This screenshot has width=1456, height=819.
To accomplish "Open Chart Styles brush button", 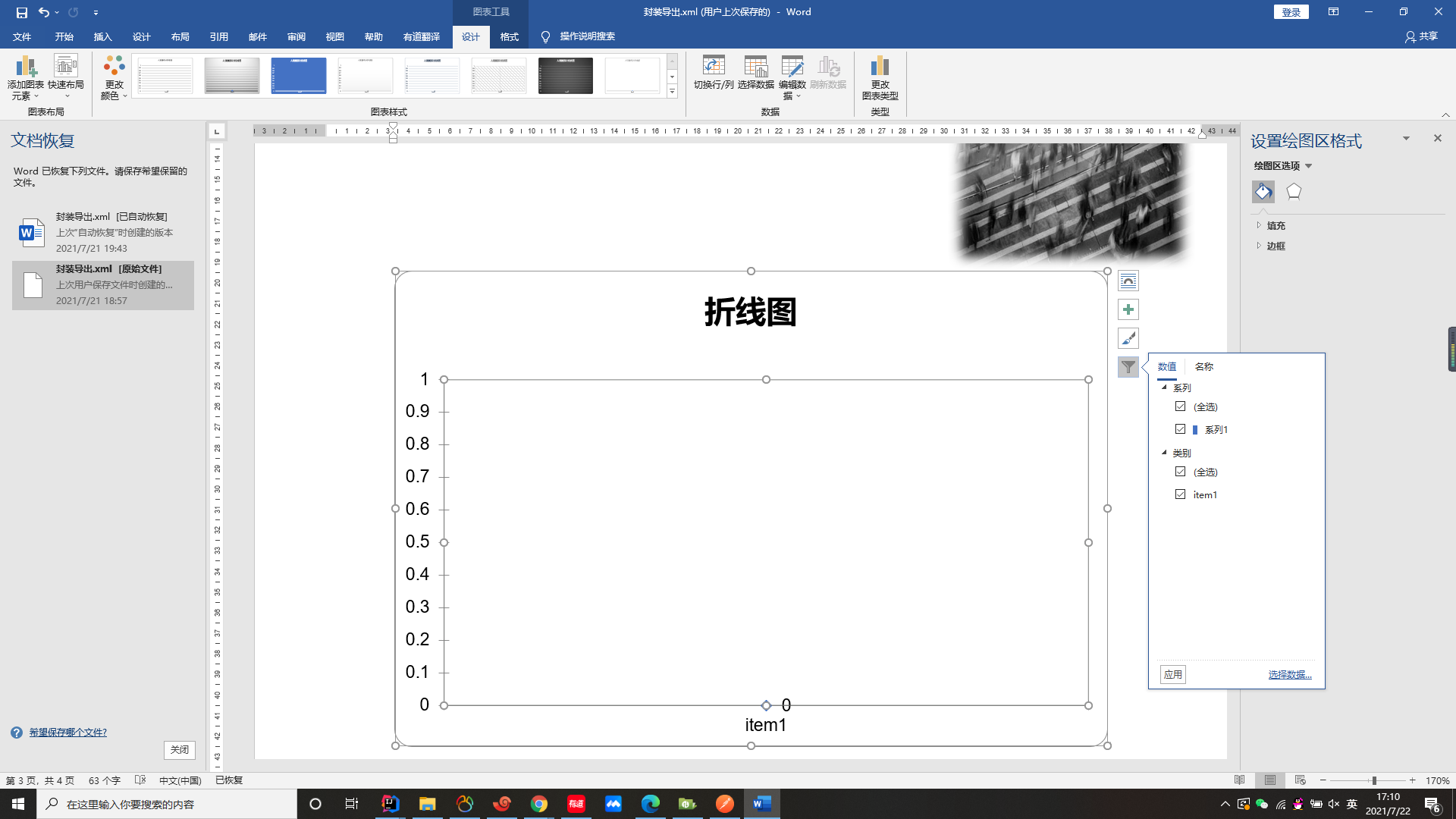I will tap(1128, 338).
